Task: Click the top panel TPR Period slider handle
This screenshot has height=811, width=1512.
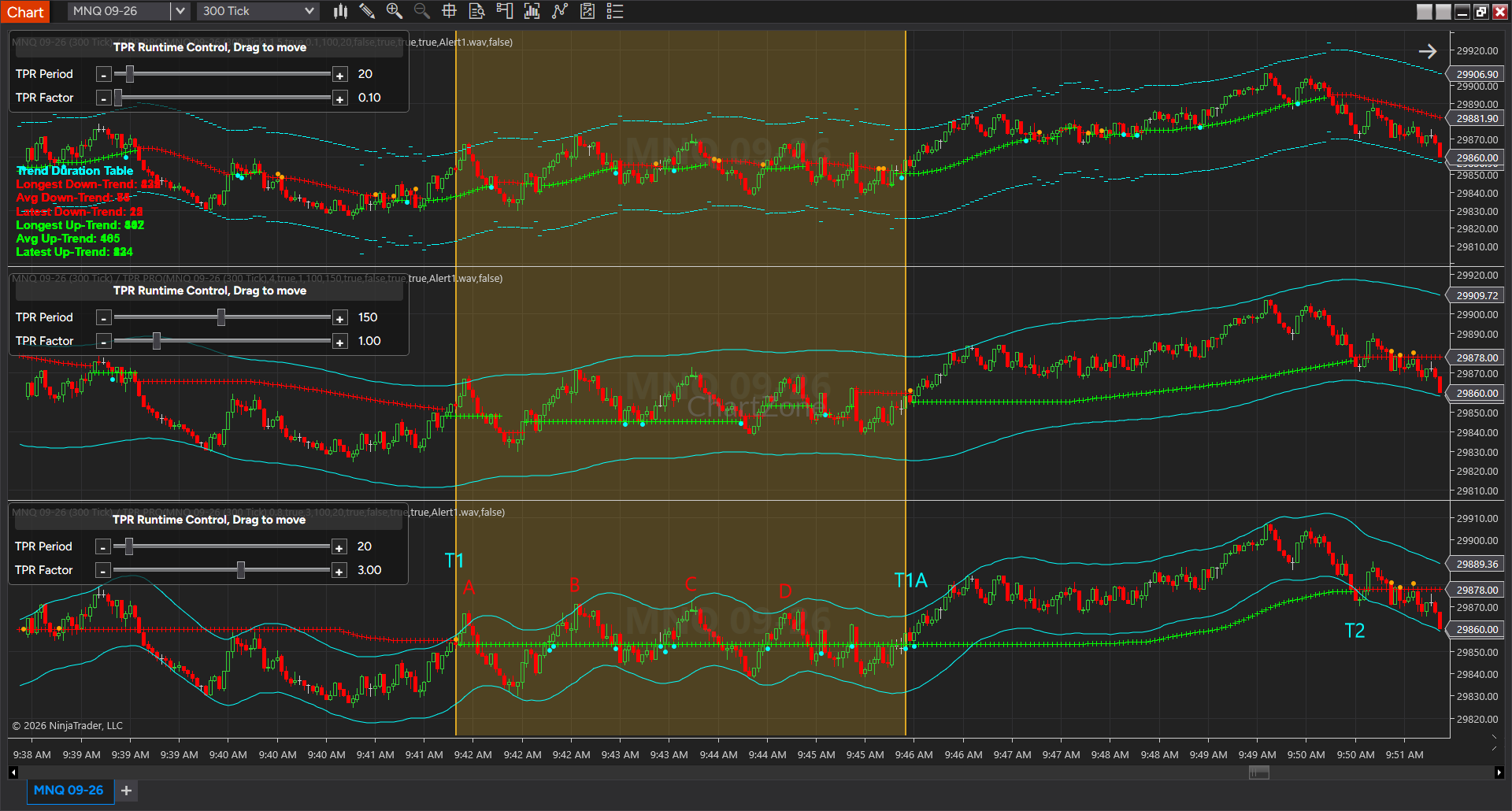Action: pos(130,73)
